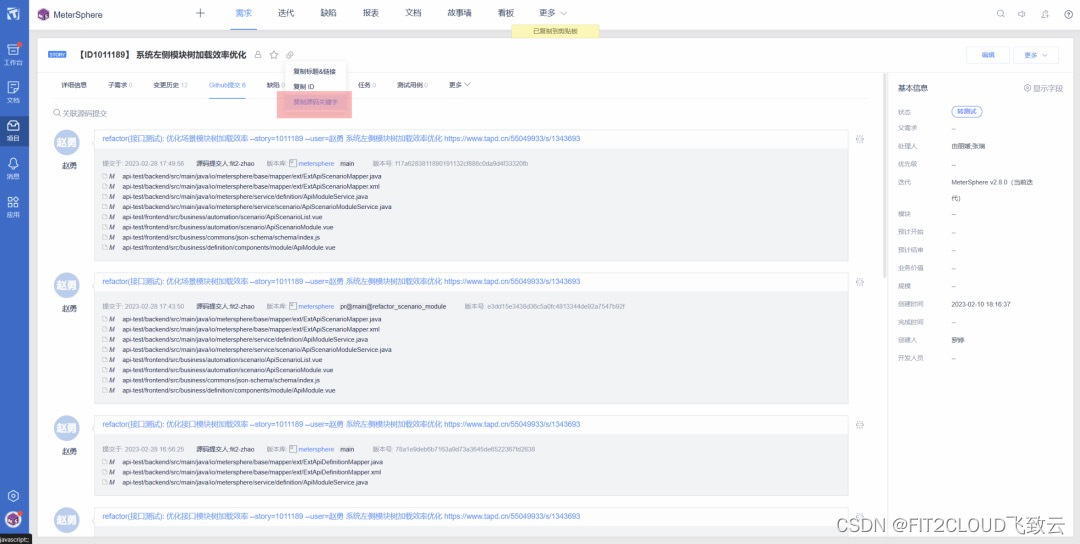Switch to the 需求 top navigation tab
This screenshot has height=544, width=1080.
tap(244, 13)
